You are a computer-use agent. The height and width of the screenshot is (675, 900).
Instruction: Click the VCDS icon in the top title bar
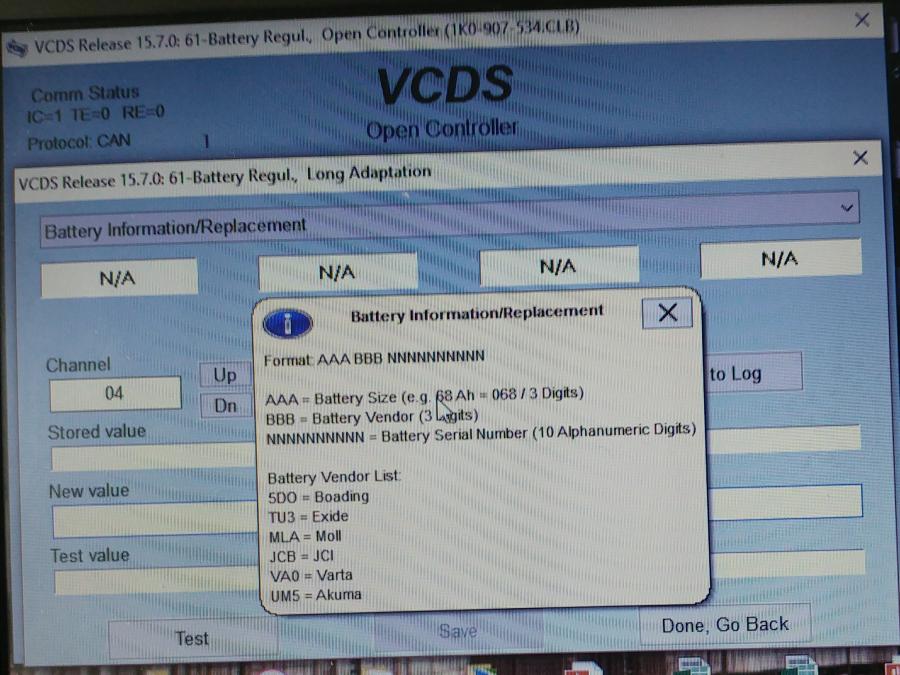17,46
